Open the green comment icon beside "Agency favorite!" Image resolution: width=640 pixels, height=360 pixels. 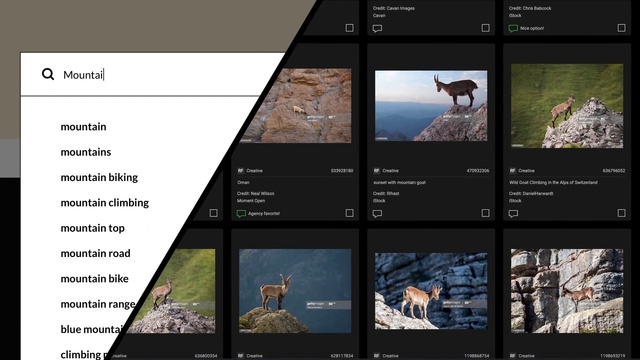click(241, 213)
